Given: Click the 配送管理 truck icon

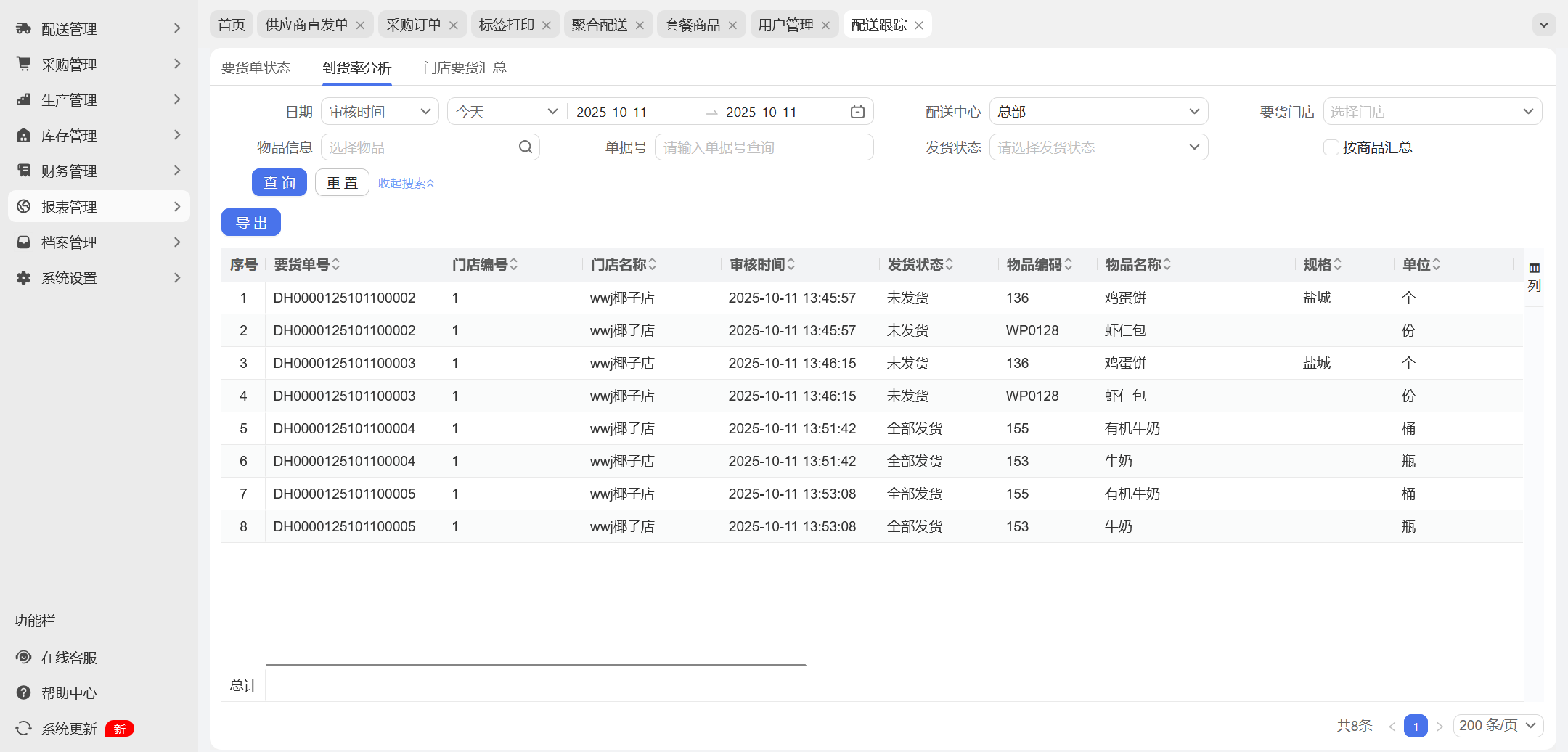Looking at the screenshot, I should click(x=24, y=28).
